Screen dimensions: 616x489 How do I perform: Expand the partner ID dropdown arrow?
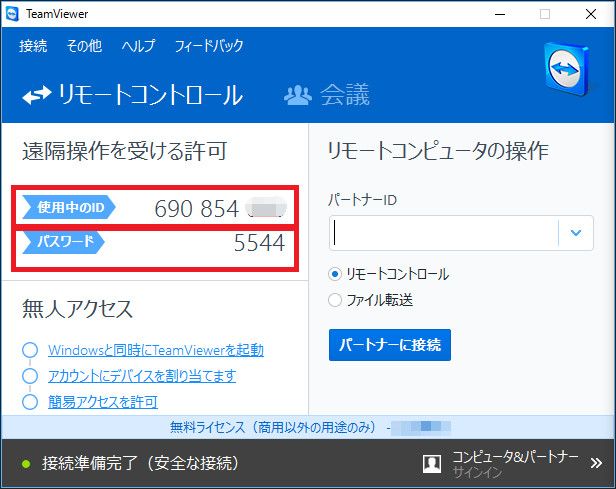tap(576, 233)
